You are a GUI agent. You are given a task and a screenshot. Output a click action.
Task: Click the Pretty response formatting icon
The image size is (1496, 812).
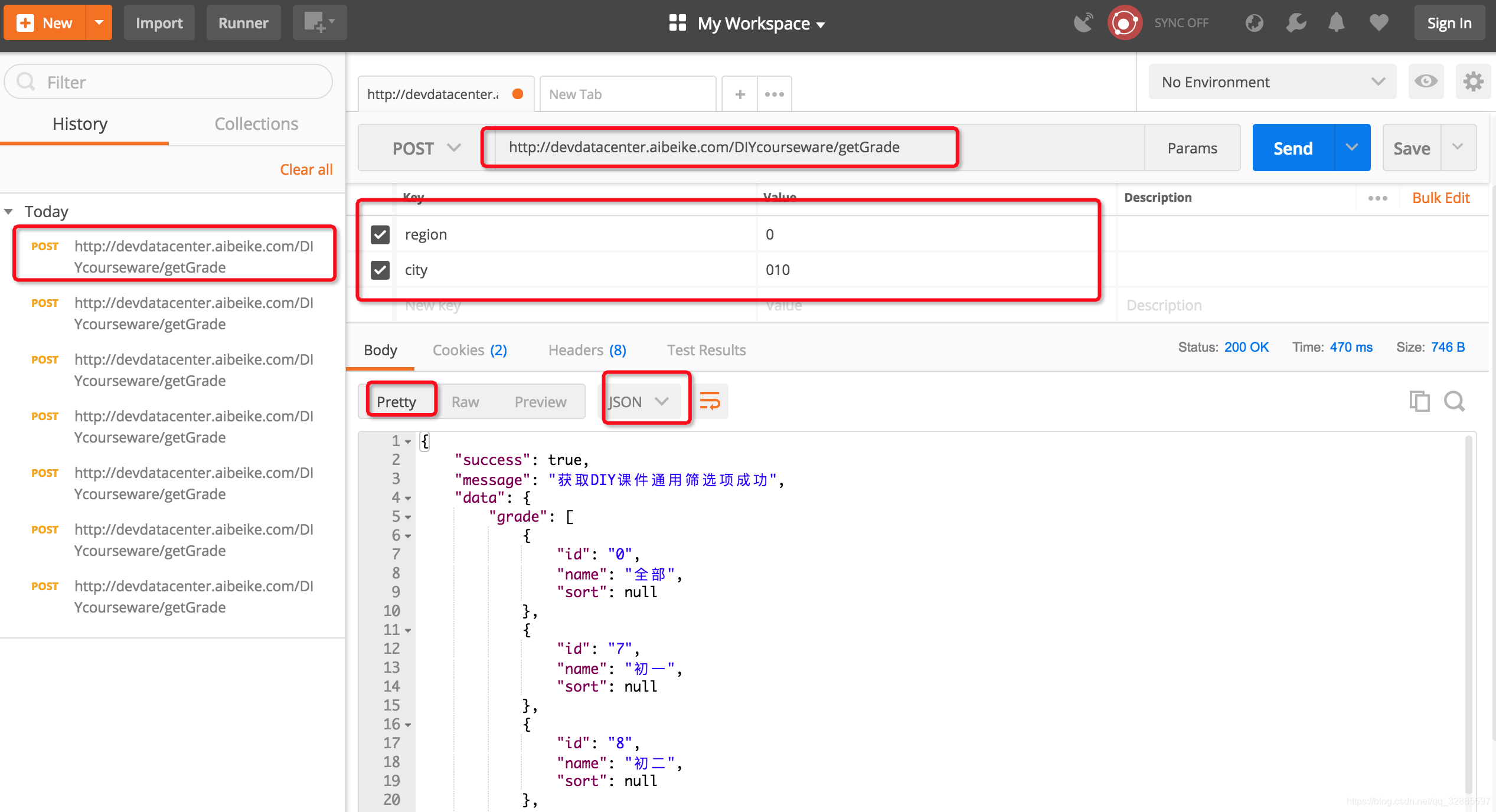(x=399, y=401)
